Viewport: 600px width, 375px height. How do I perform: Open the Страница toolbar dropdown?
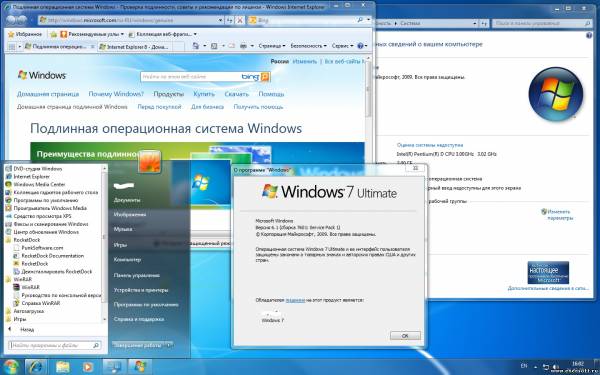(x=272, y=46)
